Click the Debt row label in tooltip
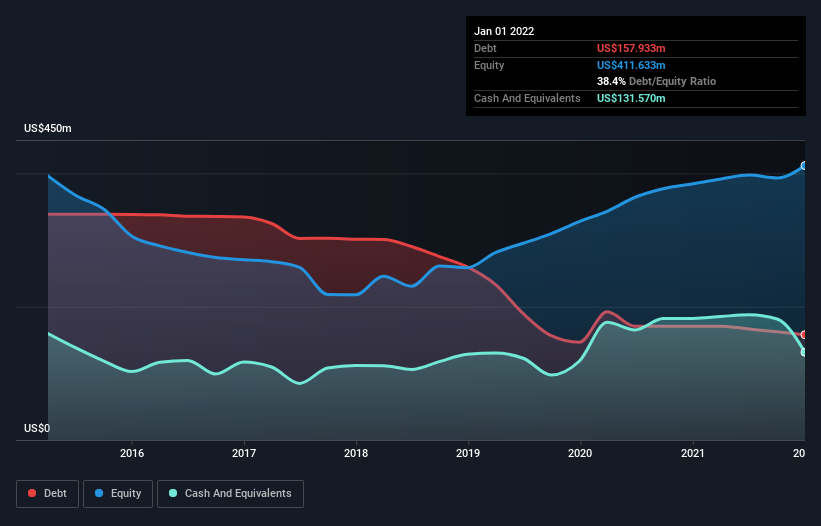Screen dimensions: 821x526 tap(485, 48)
